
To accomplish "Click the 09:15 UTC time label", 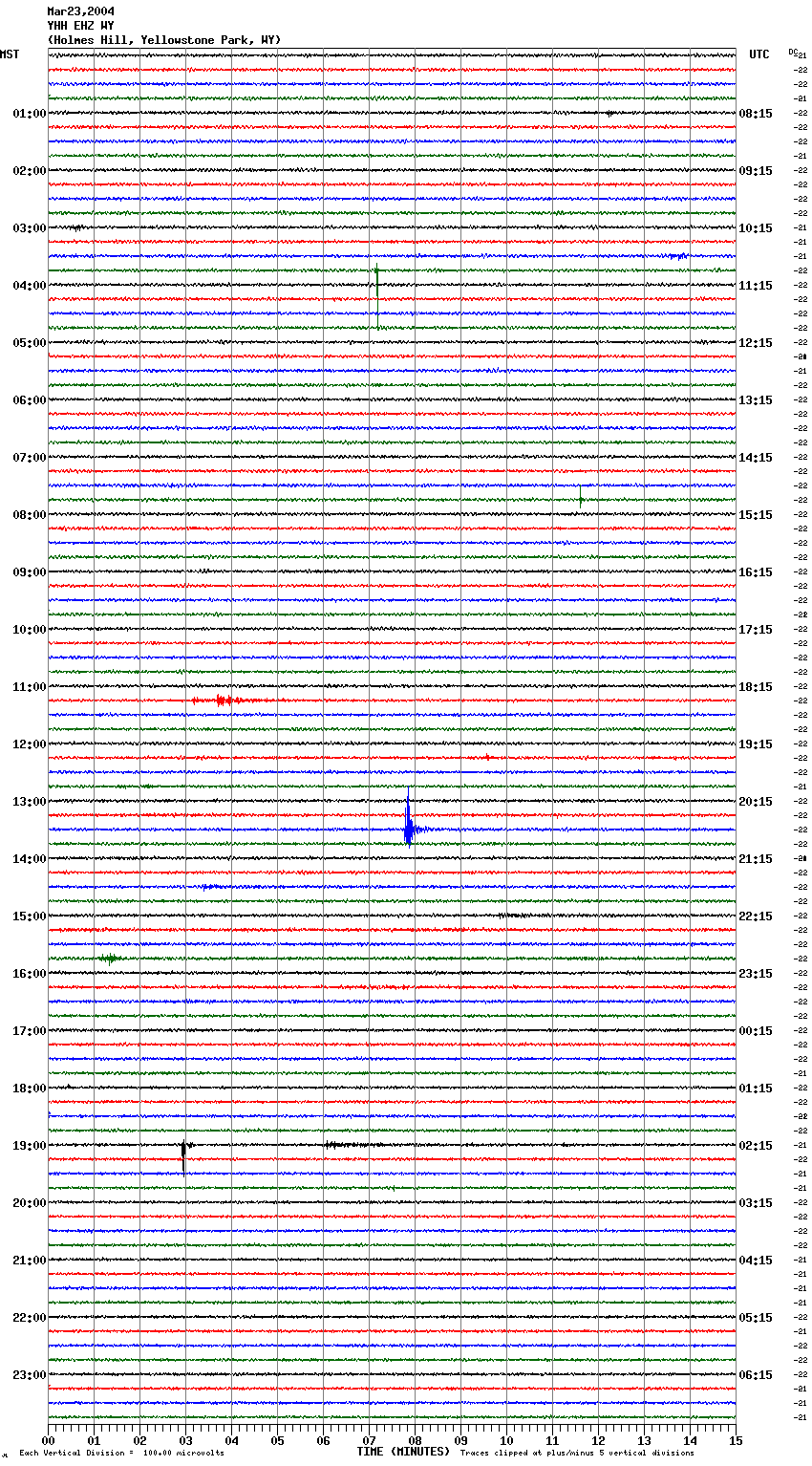I will click(756, 171).
